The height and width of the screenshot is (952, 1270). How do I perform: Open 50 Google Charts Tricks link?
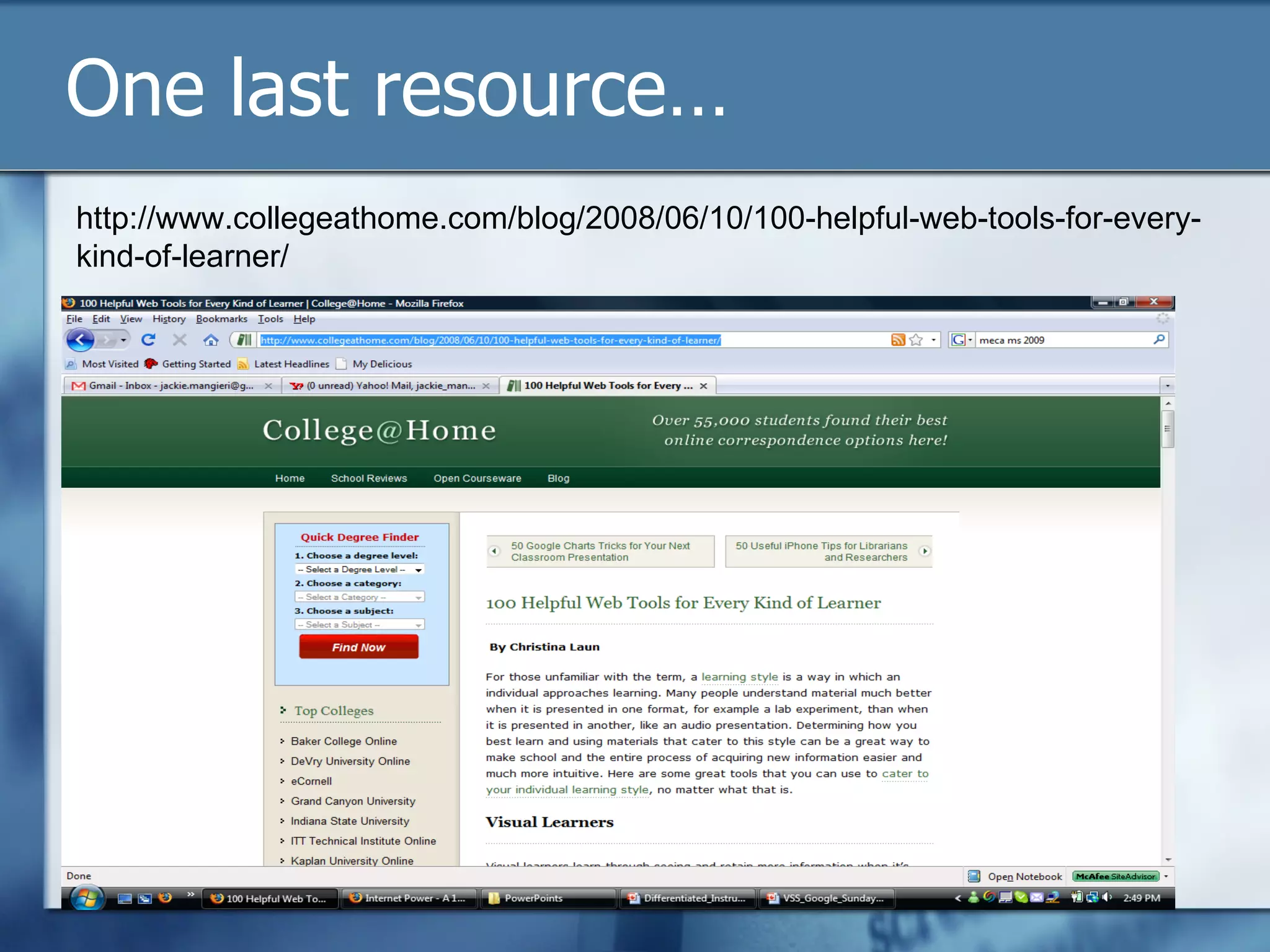[x=600, y=551]
